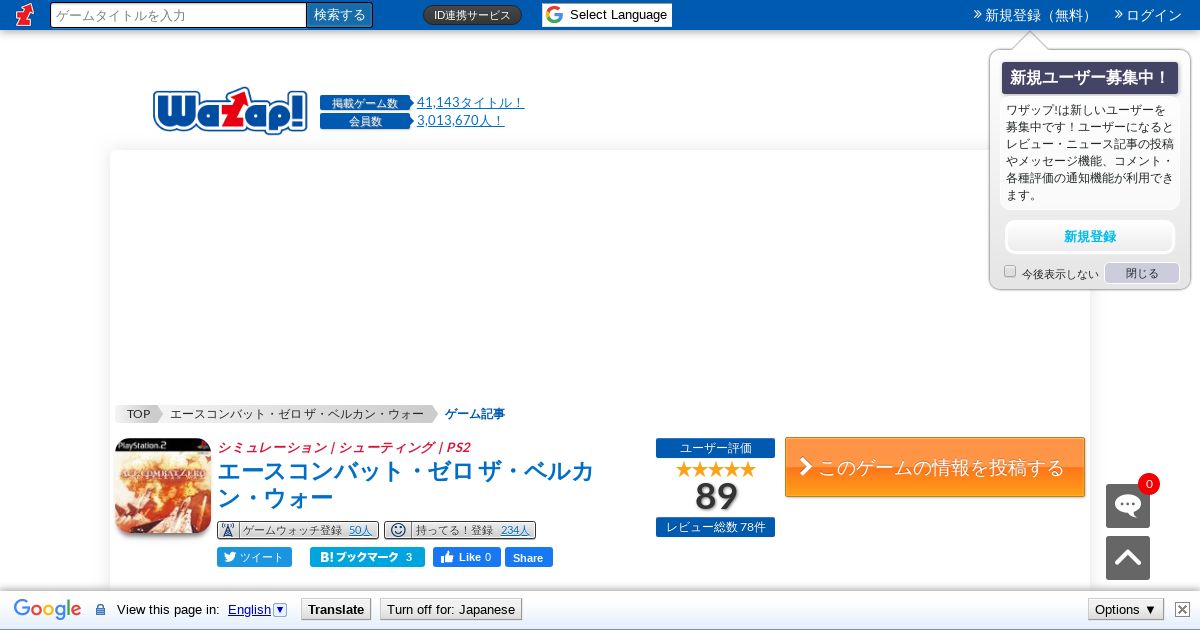Viewport: 1200px width, 630px height.
Task: Click the English language link
Action: [x=249, y=609]
